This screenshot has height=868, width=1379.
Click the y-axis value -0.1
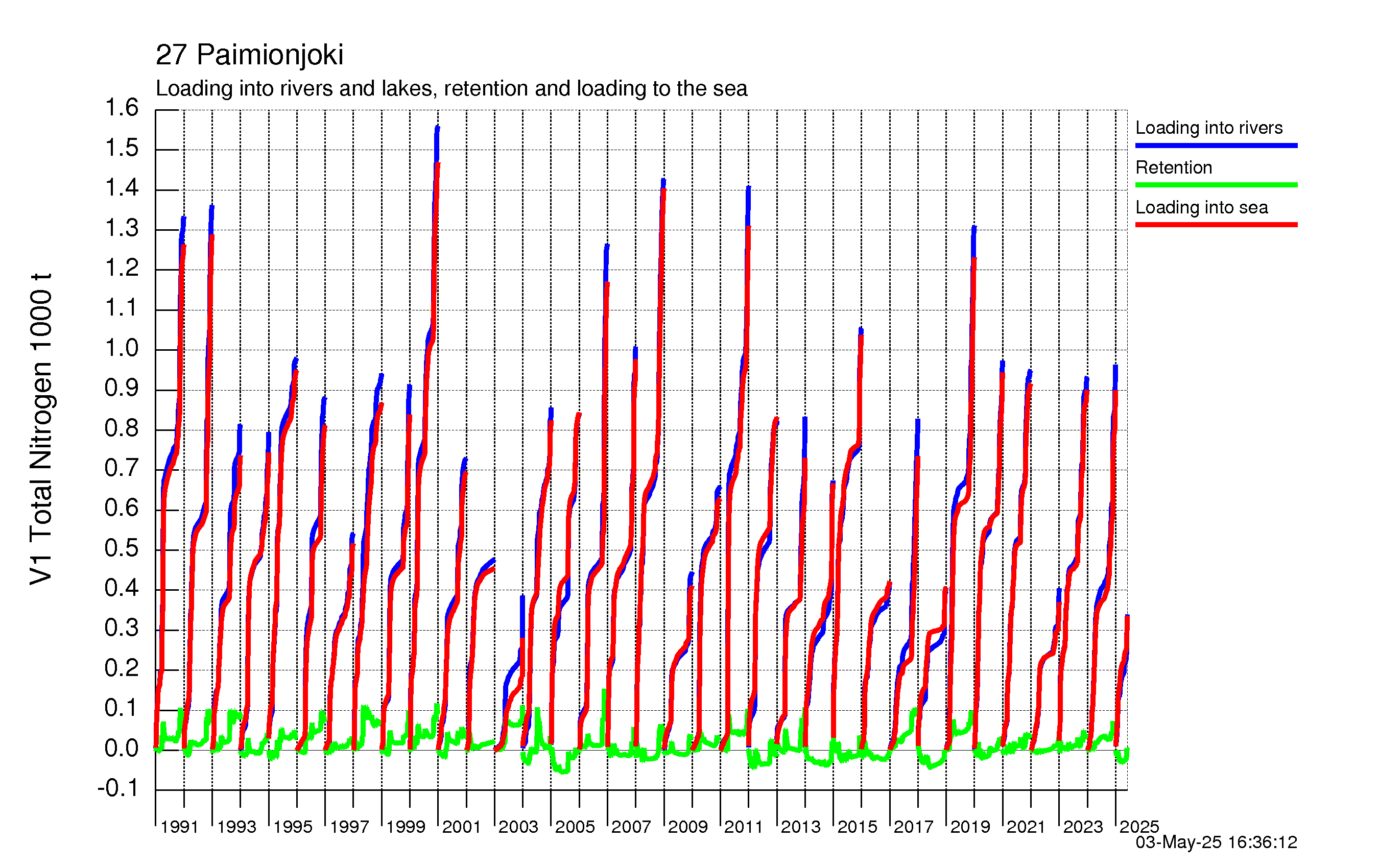pos(118,788)
